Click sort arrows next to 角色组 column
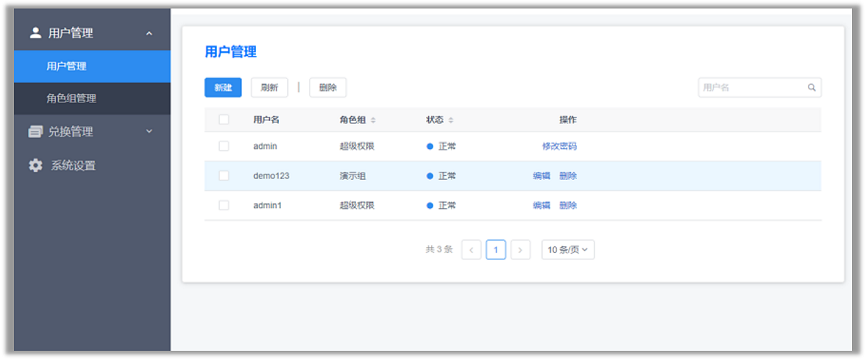This screenshot has height=360, width=866. pyautogui.click(x=373, y=120)
